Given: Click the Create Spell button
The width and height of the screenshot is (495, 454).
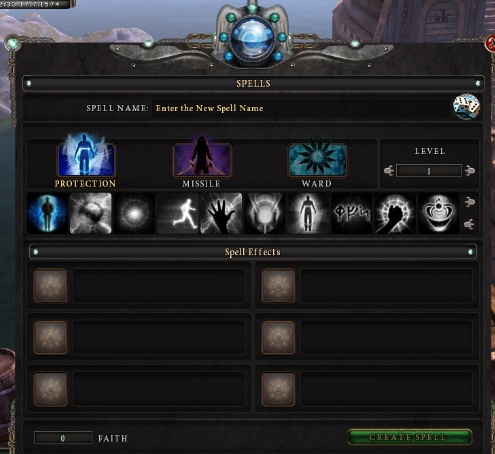Looking at the screenshot, I should [409, 437].
